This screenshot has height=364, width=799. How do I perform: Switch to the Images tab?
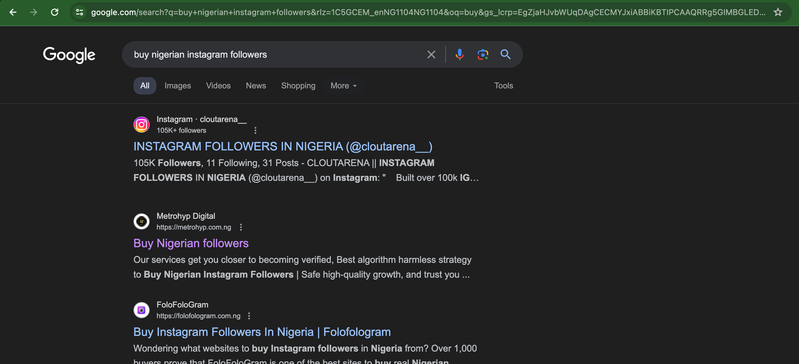pos(178,86)
